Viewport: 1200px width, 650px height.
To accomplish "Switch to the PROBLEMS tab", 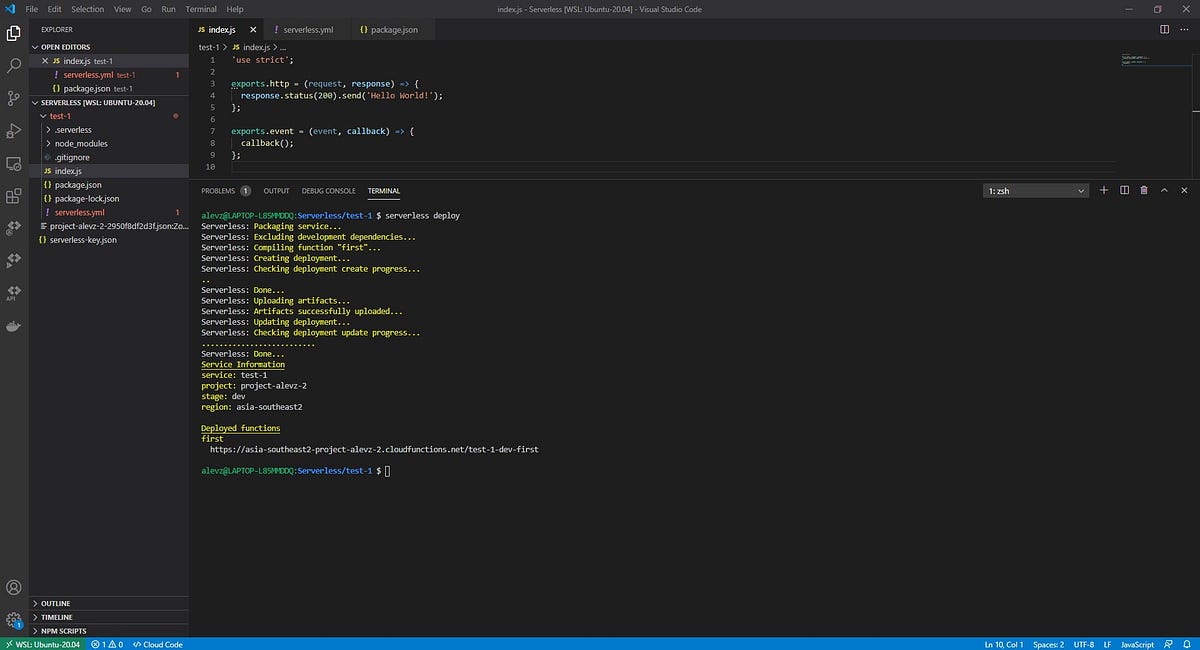I will coord(218,190).
